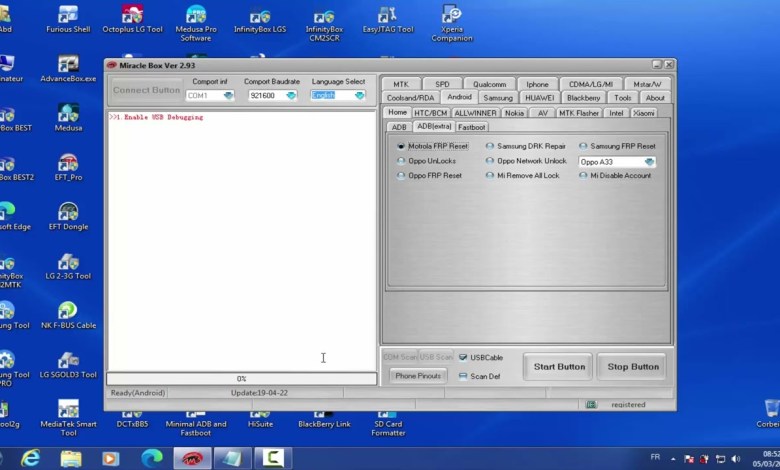Select Samsung DRK Repair radio button

pyautogui.click(x=490, y=146)
